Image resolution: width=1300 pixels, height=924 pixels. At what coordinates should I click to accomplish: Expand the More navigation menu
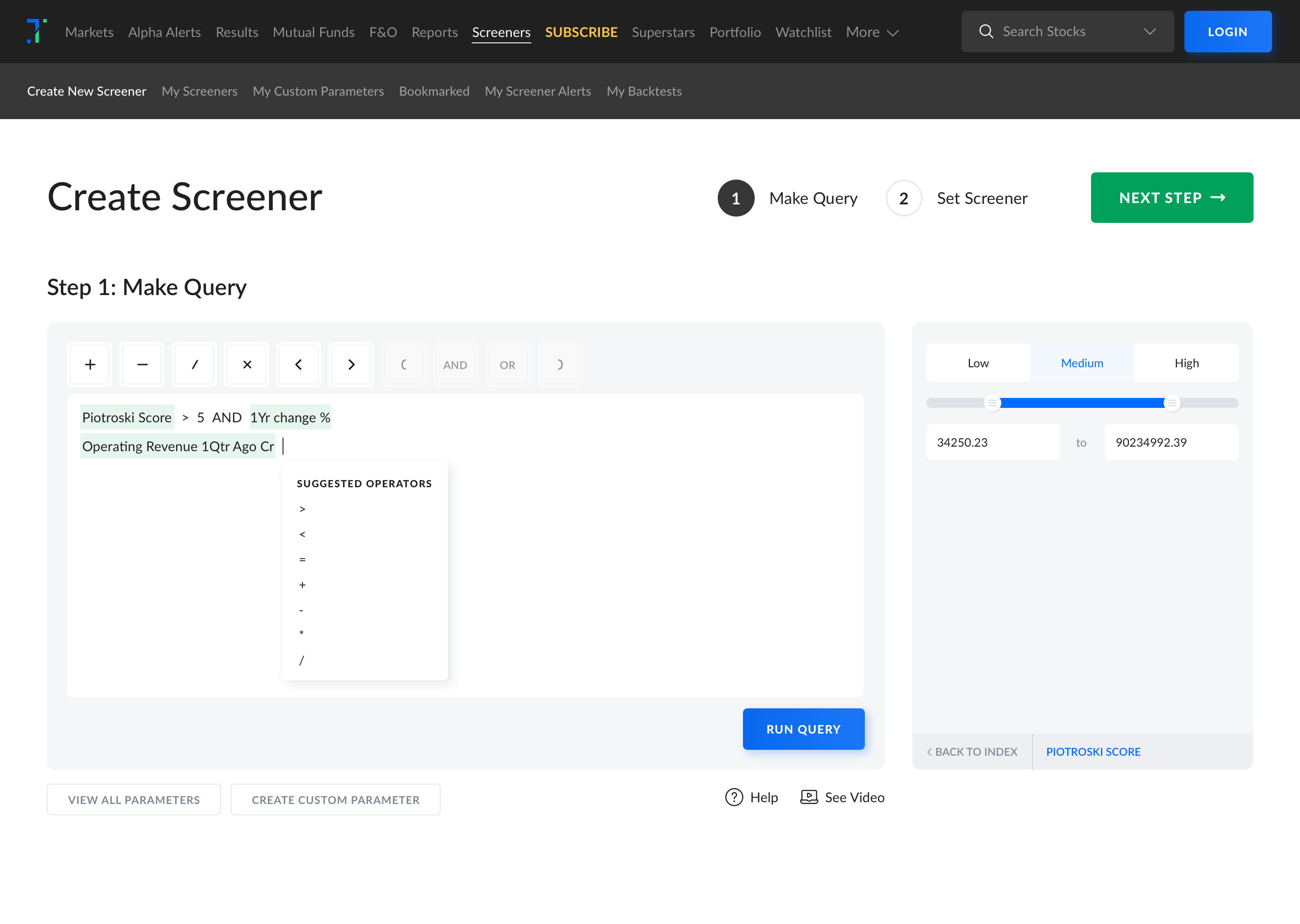tap(871, 32)
